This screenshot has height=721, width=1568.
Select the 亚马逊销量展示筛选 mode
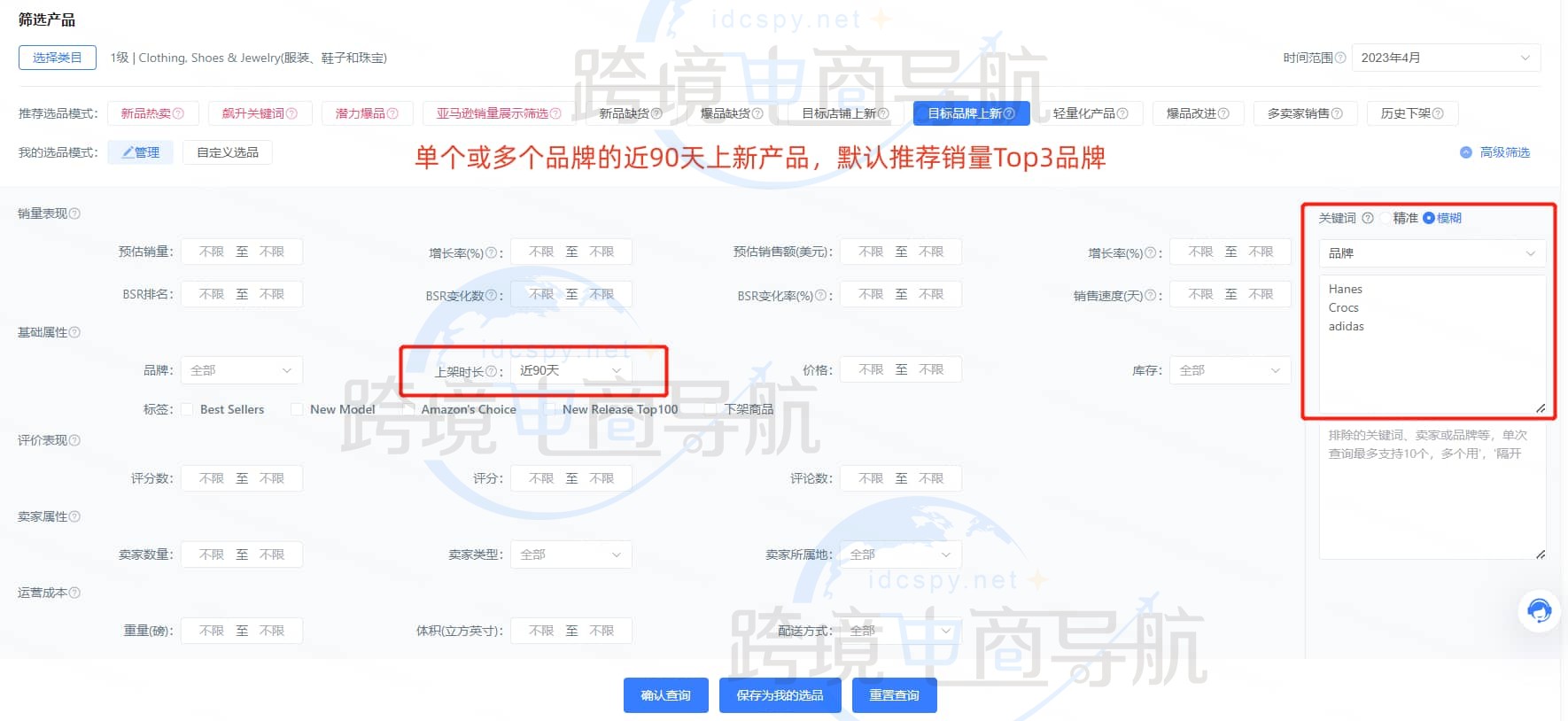(x=499, y=113)
